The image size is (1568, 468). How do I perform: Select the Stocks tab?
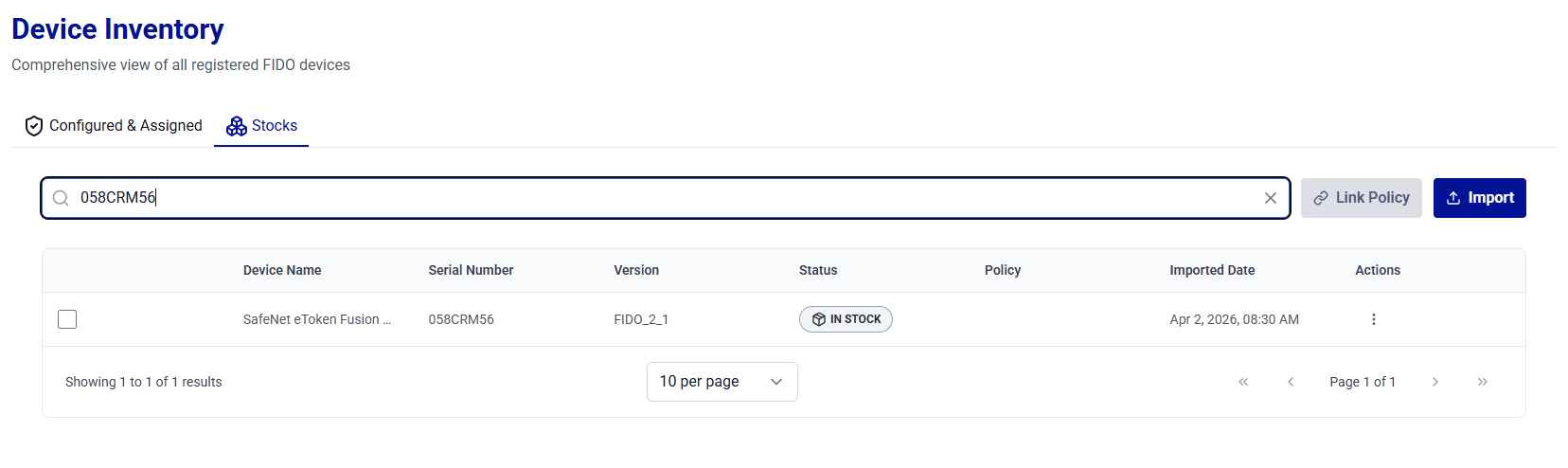point(274,126)
